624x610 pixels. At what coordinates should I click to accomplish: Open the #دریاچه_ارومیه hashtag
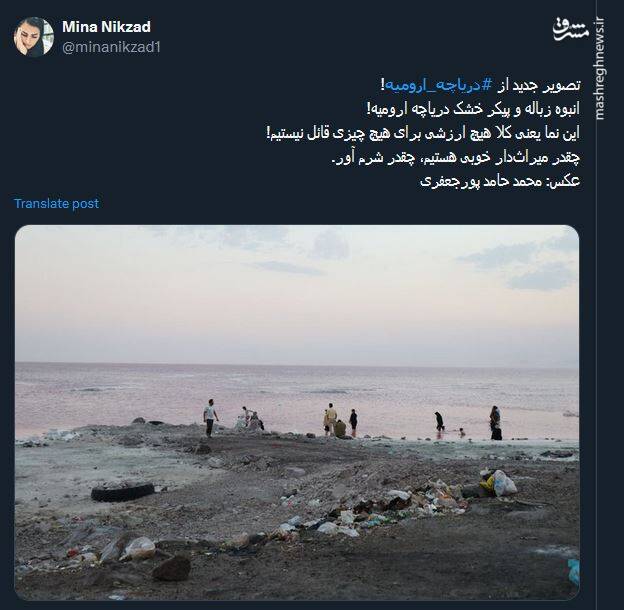pyautogui.click(x=436, y=86)
